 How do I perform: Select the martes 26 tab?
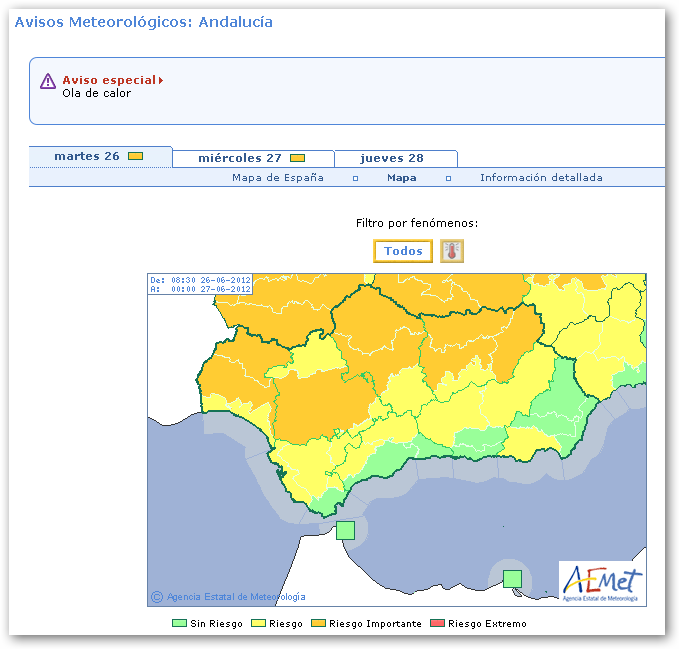pyautogui.click(x=87, y=156)
